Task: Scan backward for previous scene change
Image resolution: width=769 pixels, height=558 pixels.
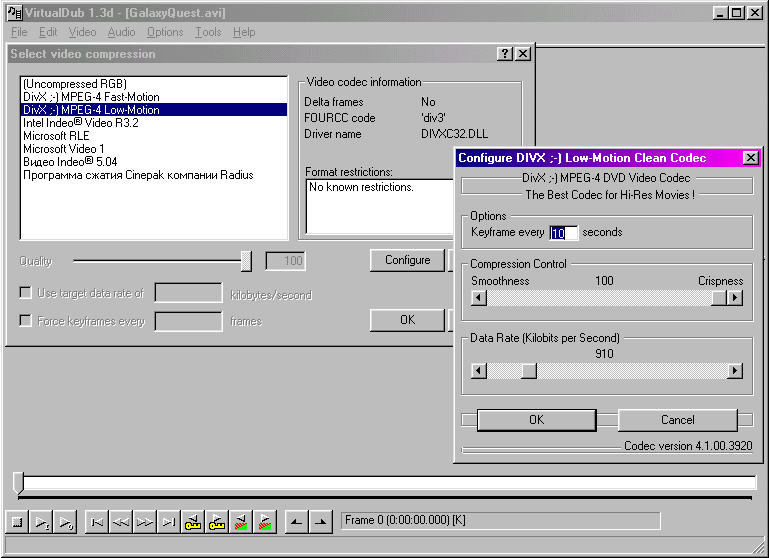Action: [x=241, y=522]
